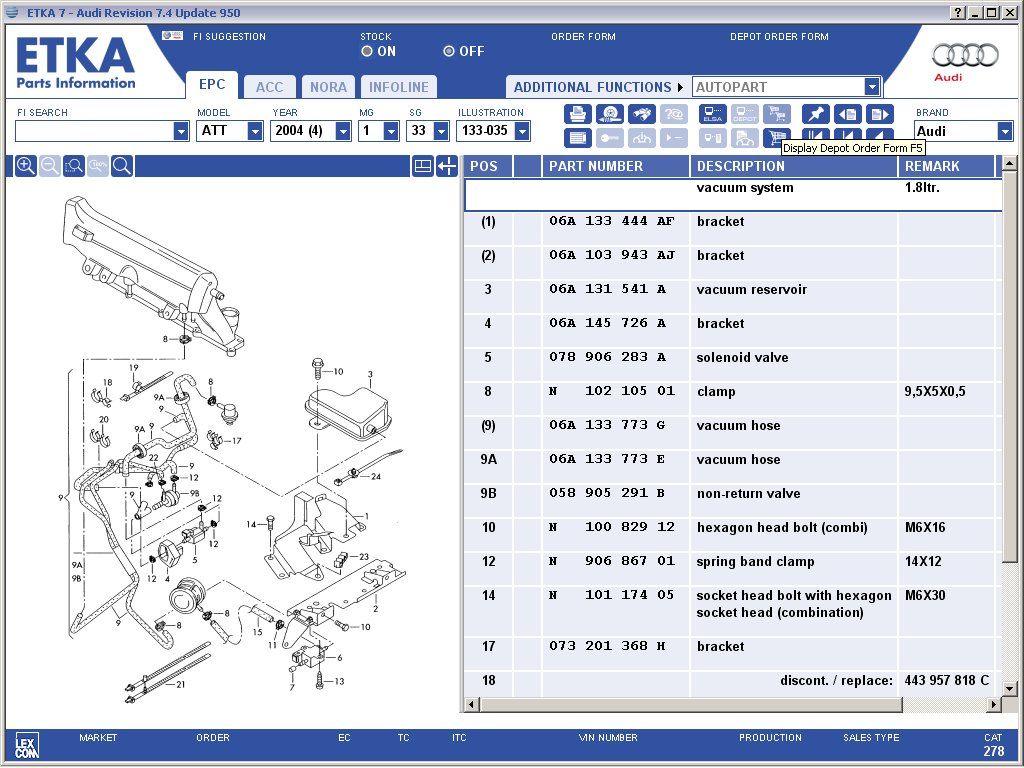The width and height of the screenshot is (1024, 768).
Task: Zoom in on the illustration
Action: [x=25, y=166]
